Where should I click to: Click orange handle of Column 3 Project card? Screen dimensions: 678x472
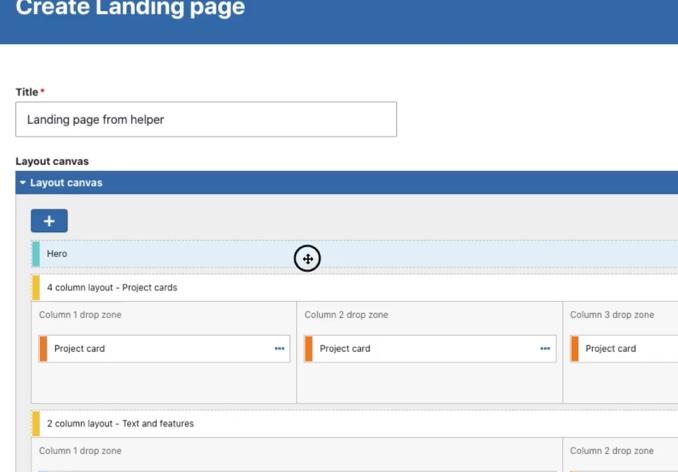575,349
